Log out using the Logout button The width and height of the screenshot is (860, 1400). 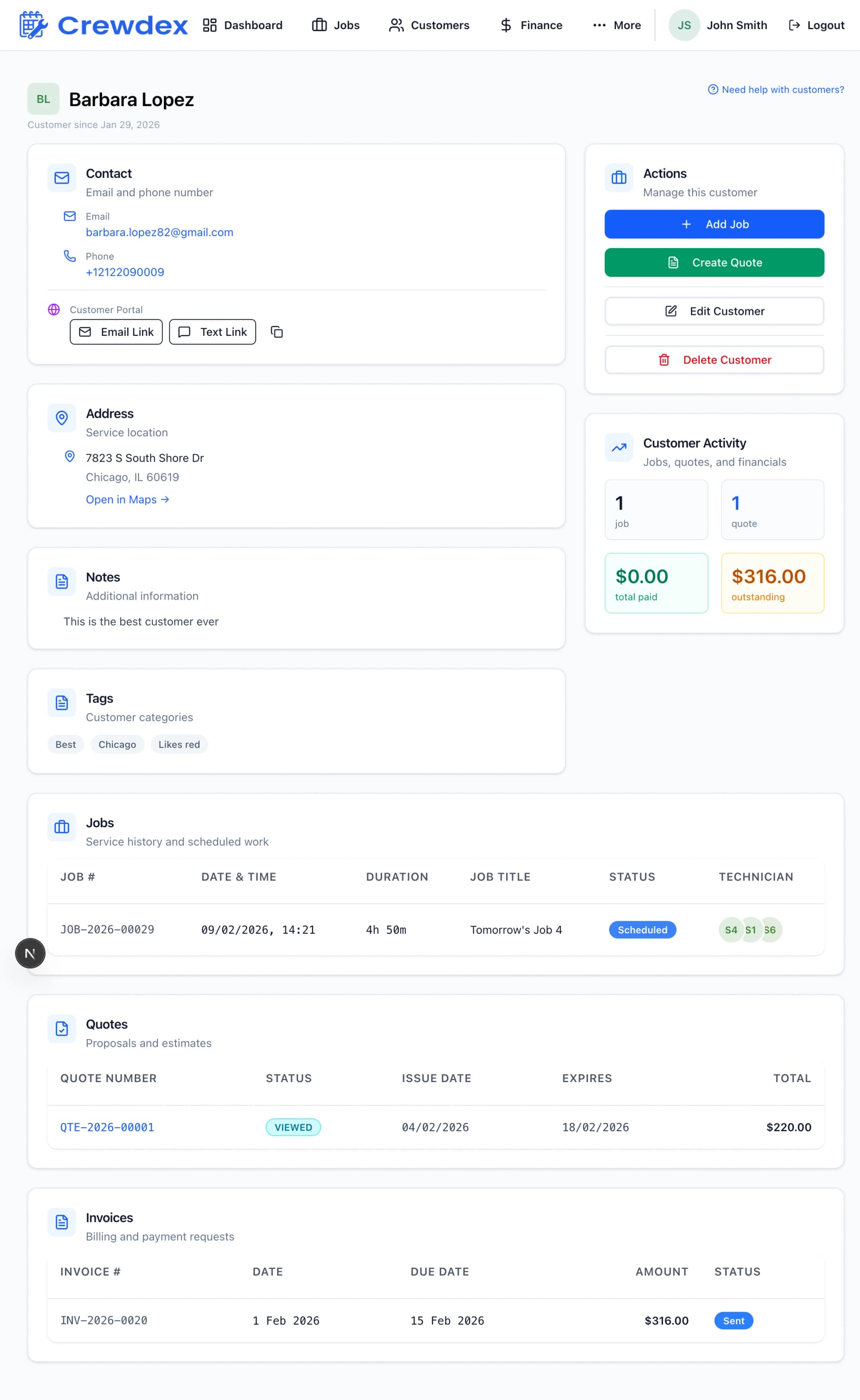click(816, 25)
